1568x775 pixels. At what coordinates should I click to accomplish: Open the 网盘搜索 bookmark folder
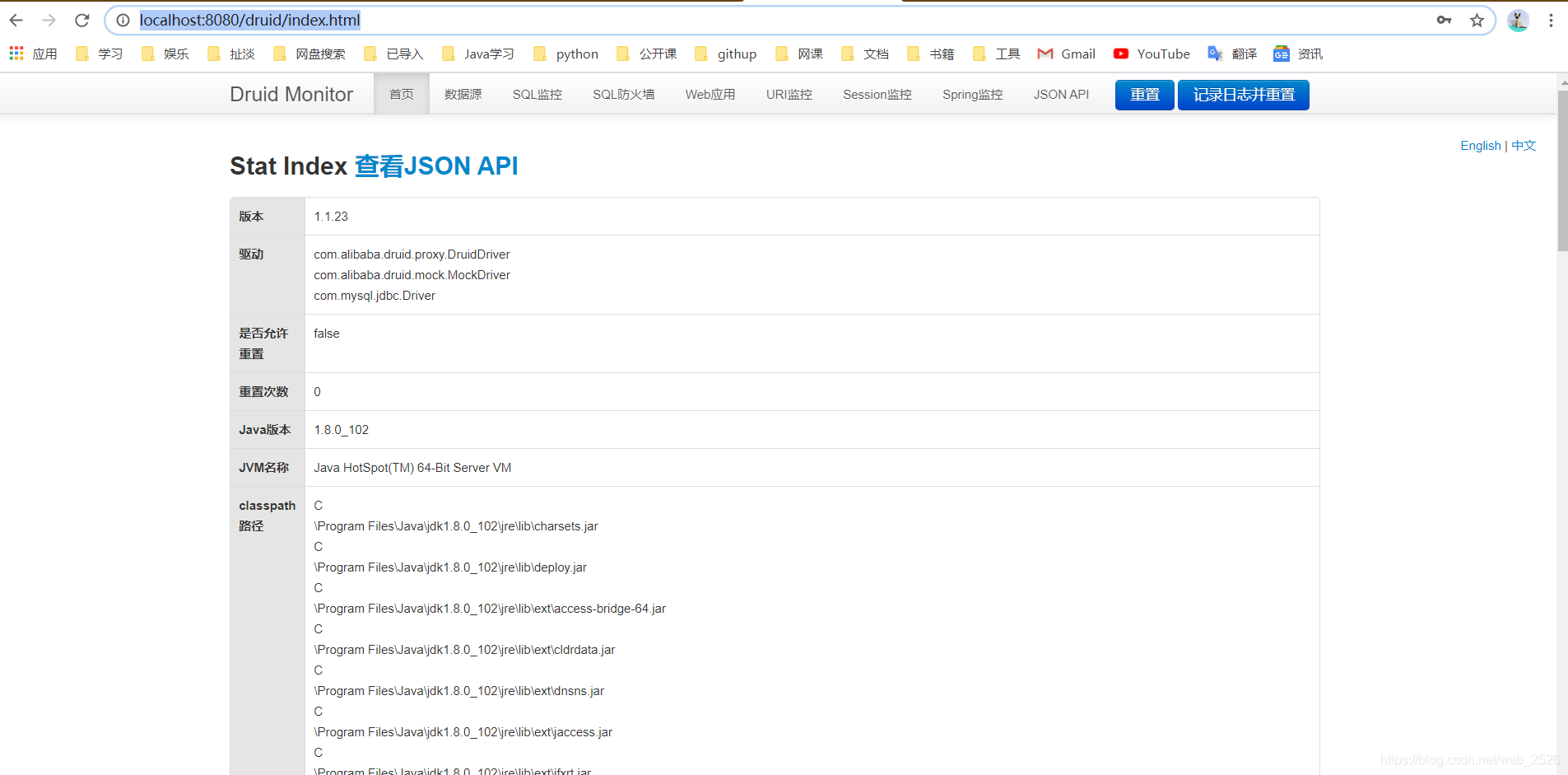pos(309,54)
